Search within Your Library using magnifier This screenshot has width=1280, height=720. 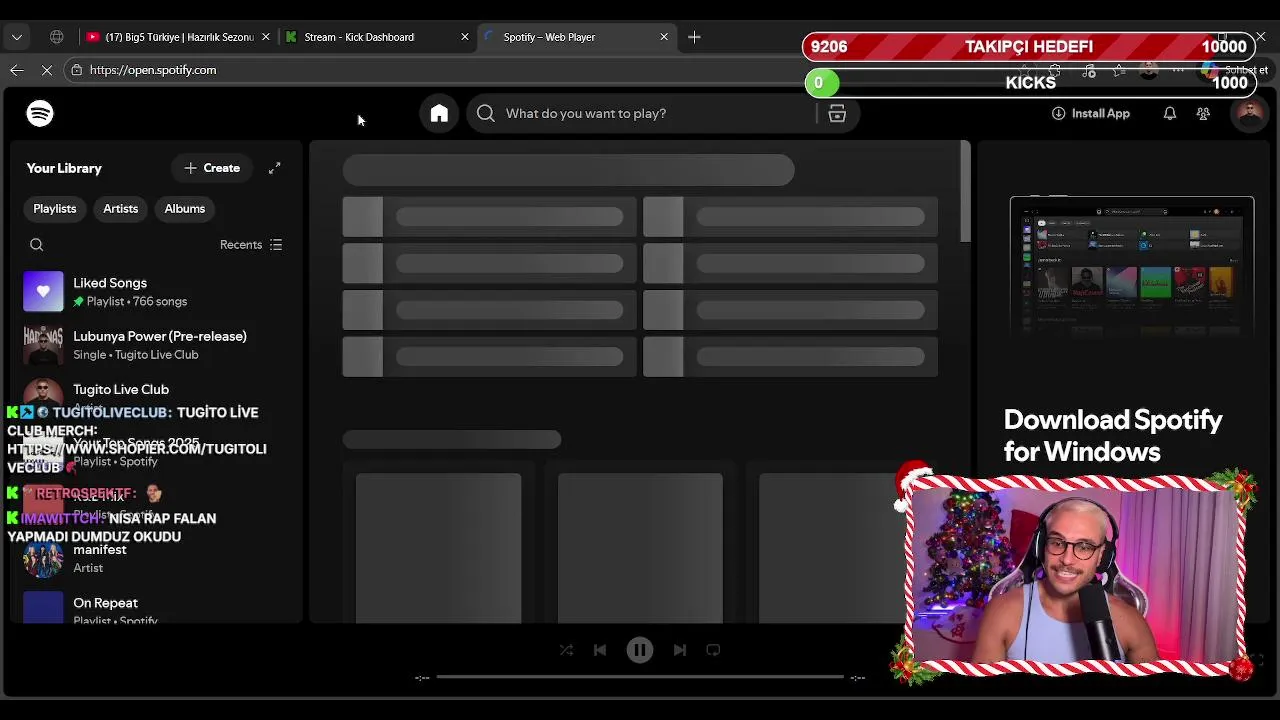[37, 244]
